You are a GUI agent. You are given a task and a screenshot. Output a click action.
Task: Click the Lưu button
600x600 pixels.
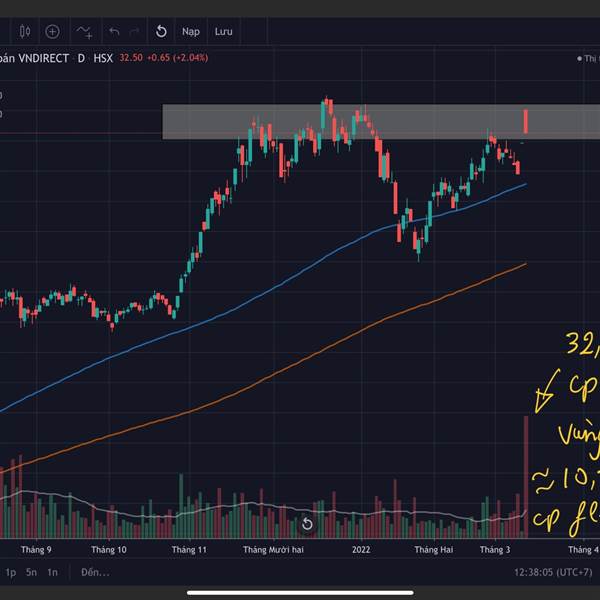point(223,31)
